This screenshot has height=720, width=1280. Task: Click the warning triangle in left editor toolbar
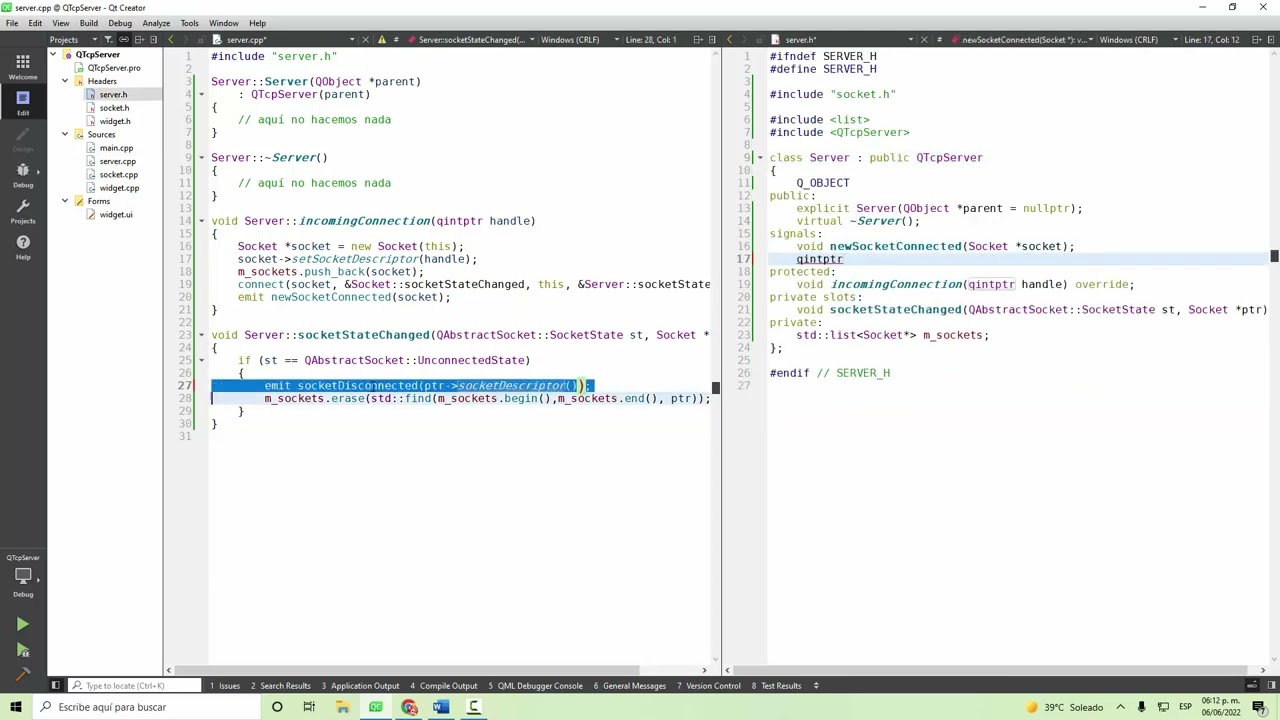(x=382, y=40)
